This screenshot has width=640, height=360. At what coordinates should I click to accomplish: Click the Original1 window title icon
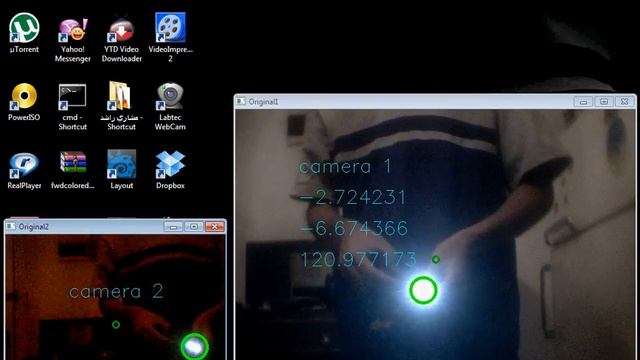[x=241, y=101]
